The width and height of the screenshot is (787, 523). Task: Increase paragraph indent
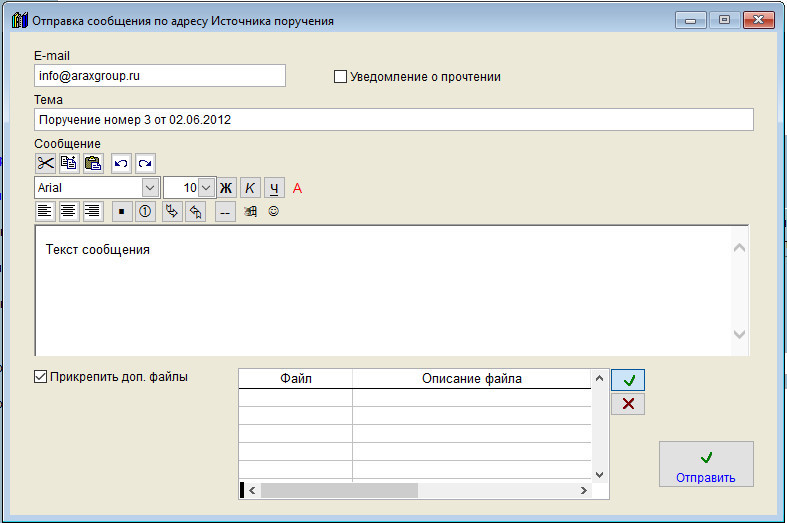point(172,211)
